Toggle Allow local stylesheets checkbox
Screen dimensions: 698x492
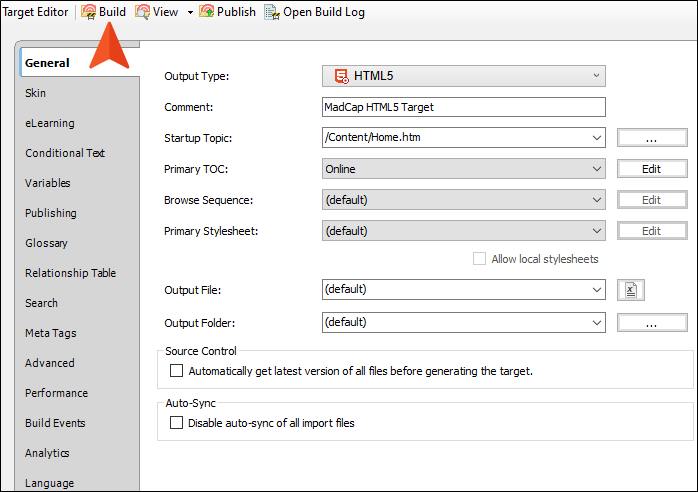tap(479, 259)
